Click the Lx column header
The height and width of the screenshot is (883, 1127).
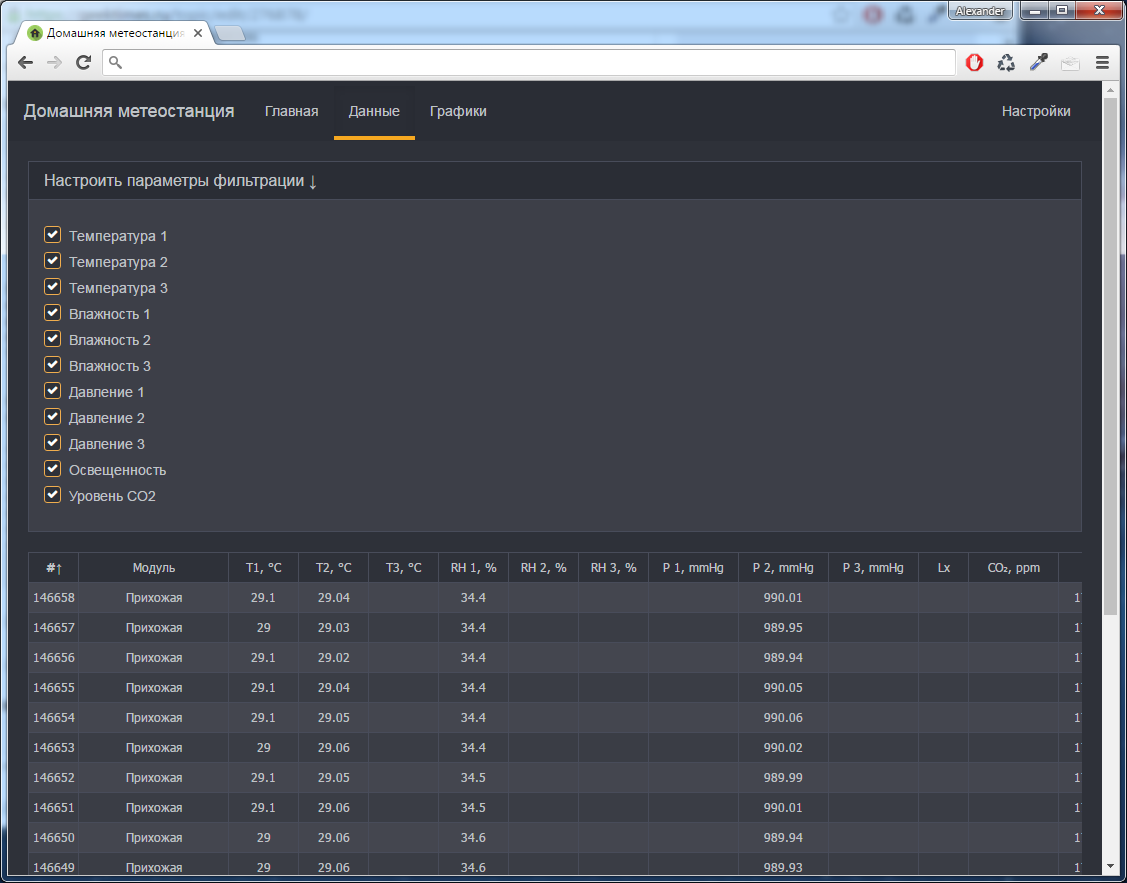(944, 568)
